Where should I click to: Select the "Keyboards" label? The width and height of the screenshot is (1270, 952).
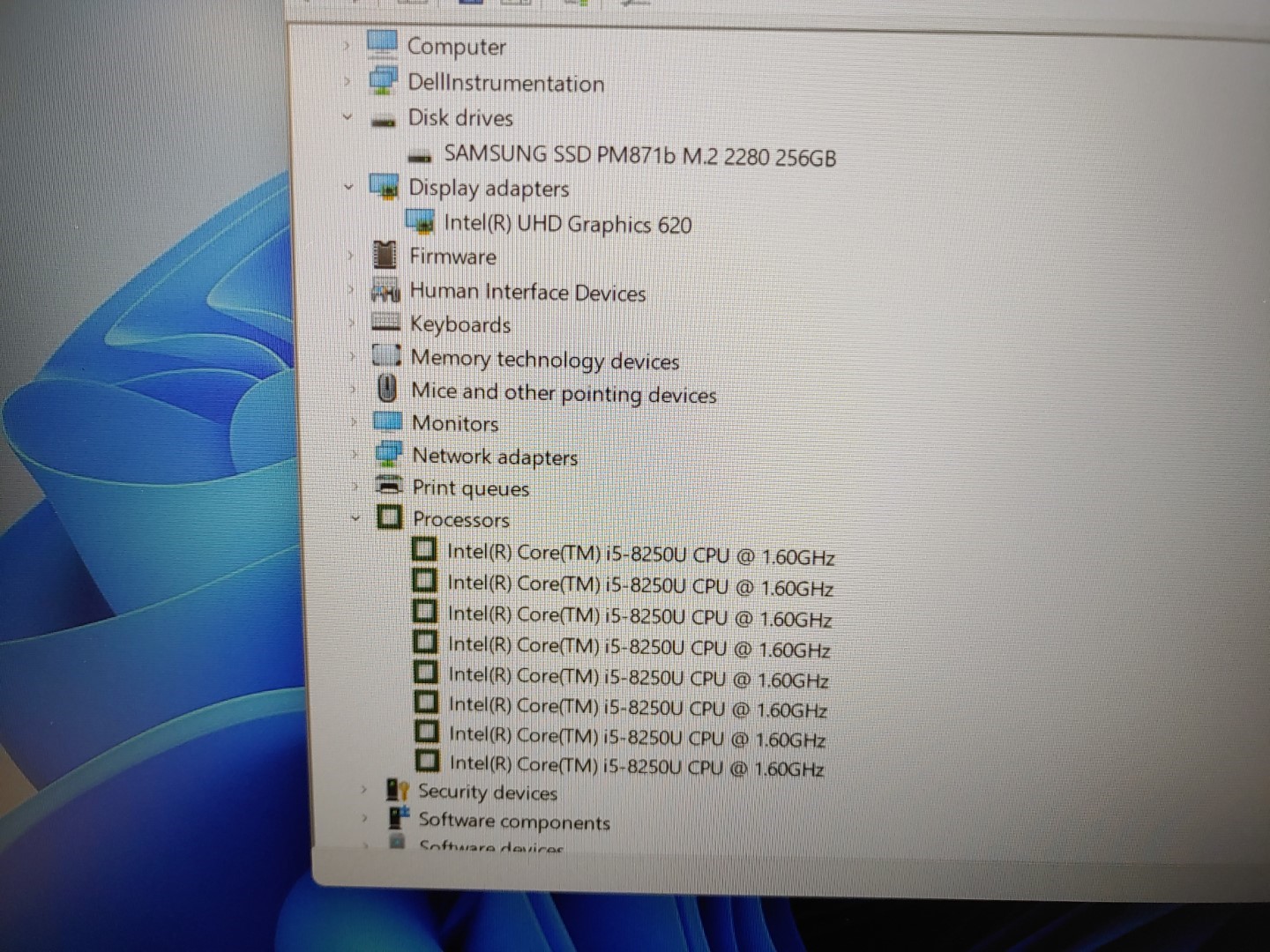(x=460, y=325)
